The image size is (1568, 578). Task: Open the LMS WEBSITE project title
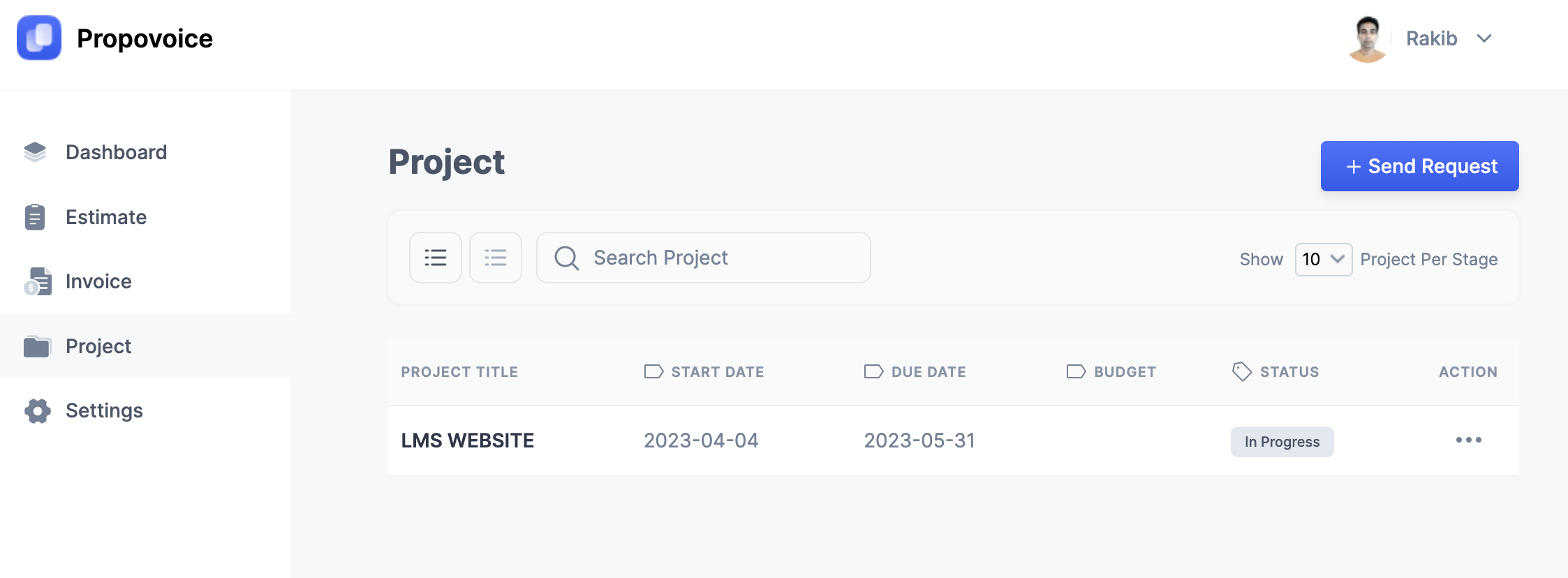468,440
